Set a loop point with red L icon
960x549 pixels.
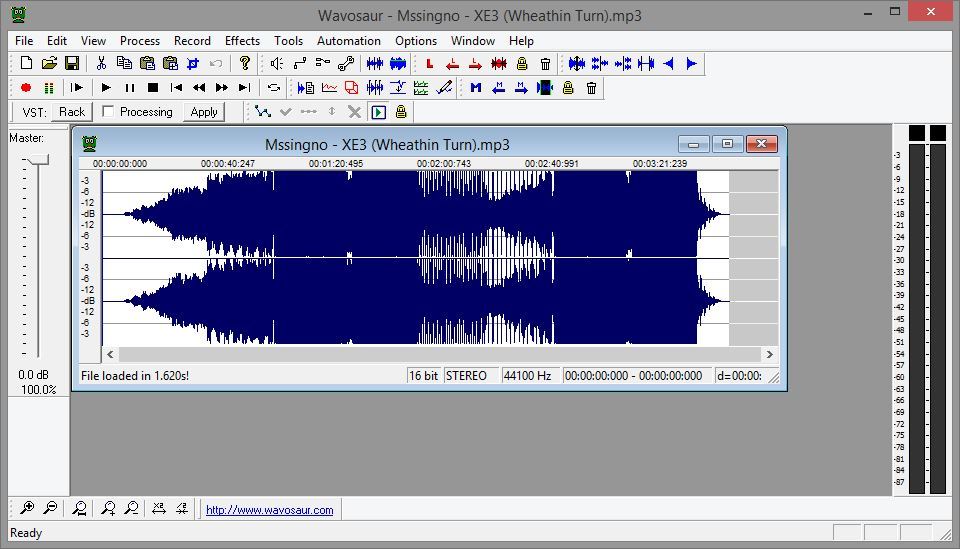pyautogui.click(x=429, y=63)
